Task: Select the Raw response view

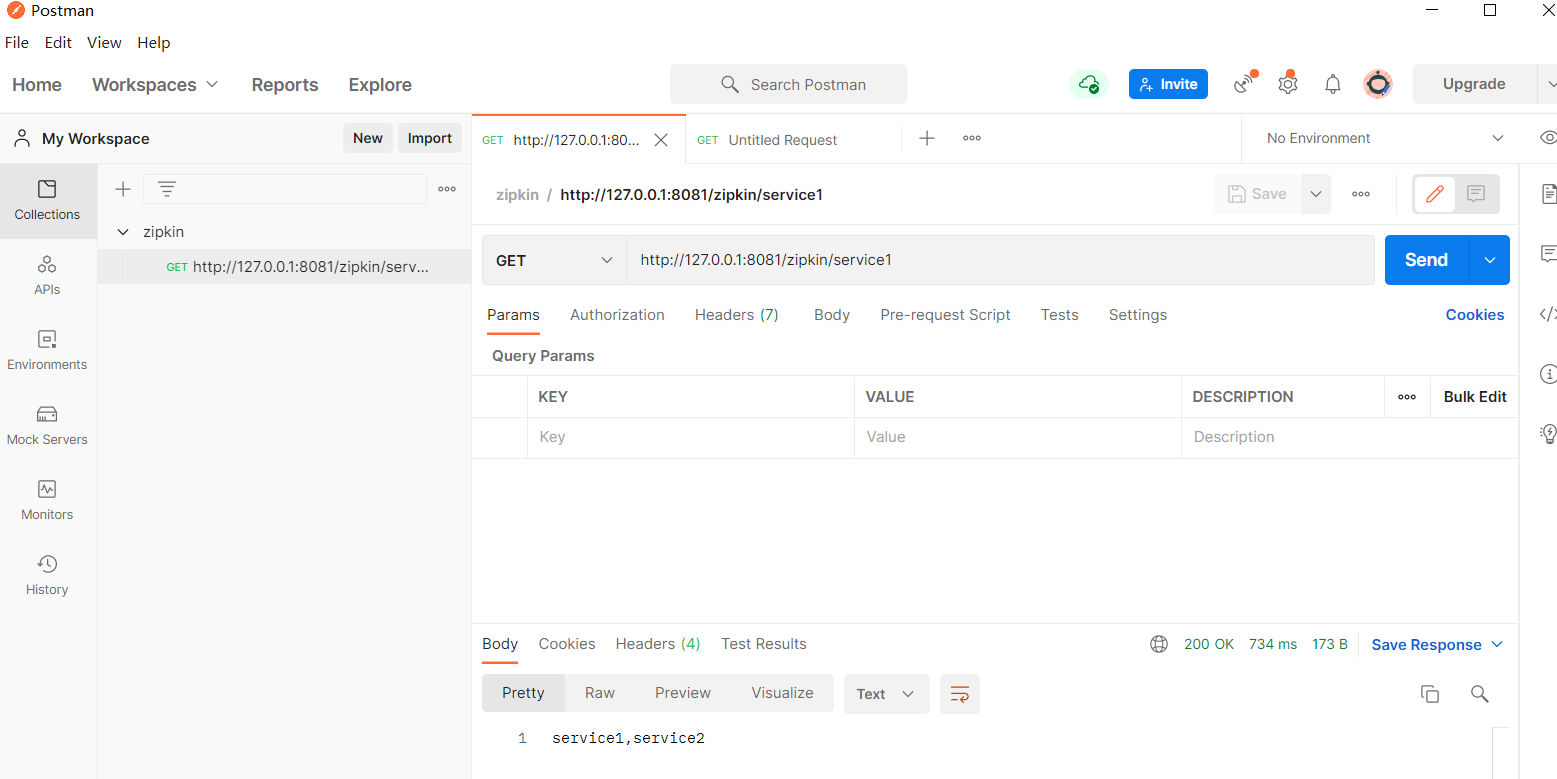Action: click(600, 693)
